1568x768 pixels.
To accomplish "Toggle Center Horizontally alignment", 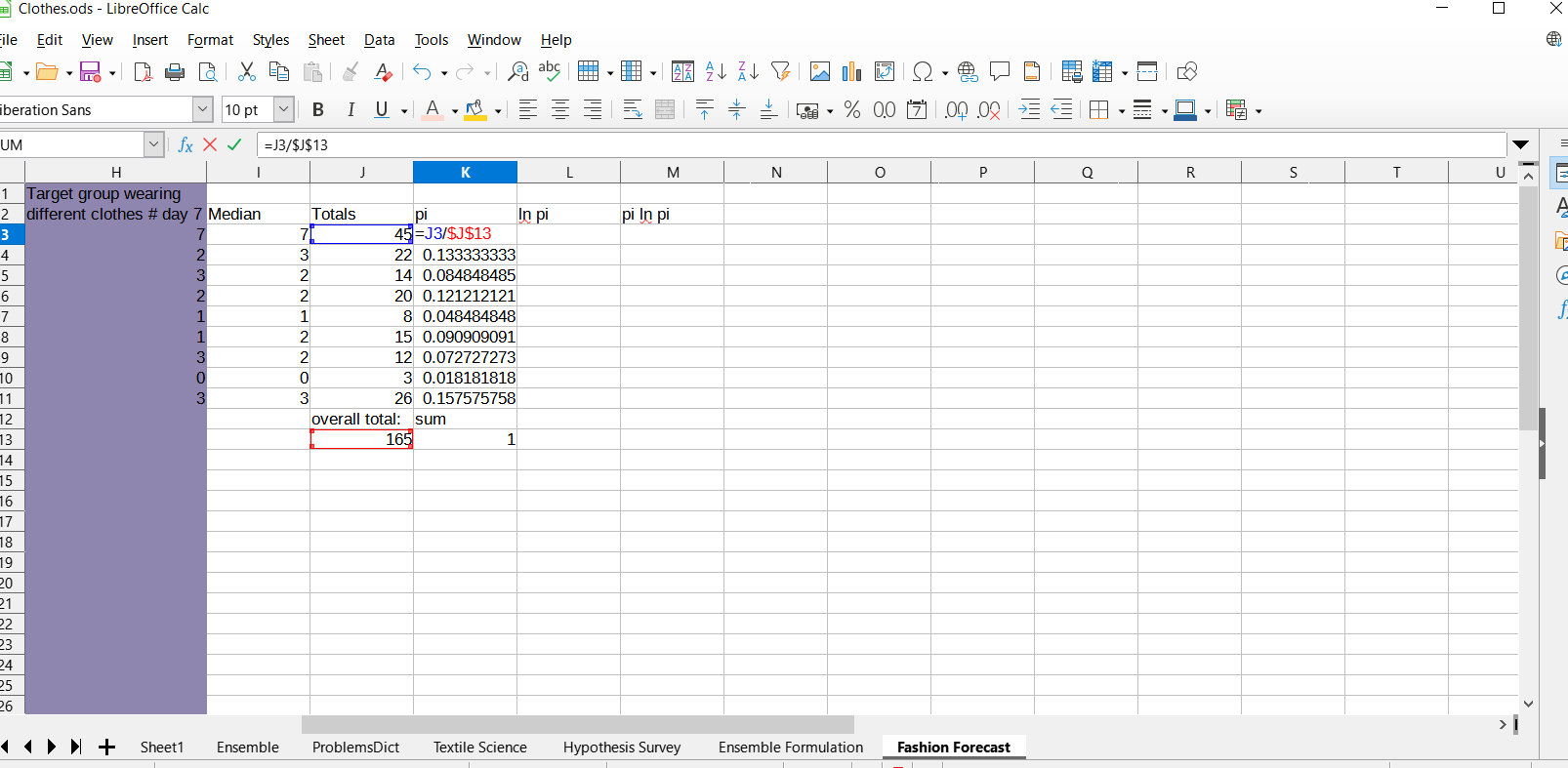I will (560, 110).
